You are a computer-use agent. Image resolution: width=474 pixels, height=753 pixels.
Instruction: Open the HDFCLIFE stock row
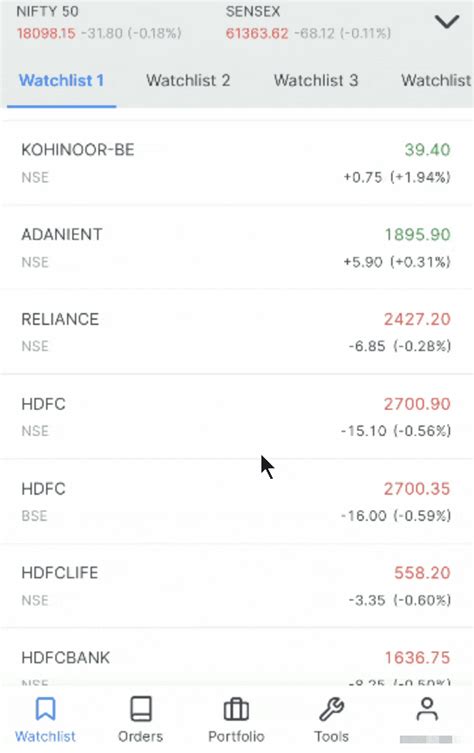click(237, 586)
